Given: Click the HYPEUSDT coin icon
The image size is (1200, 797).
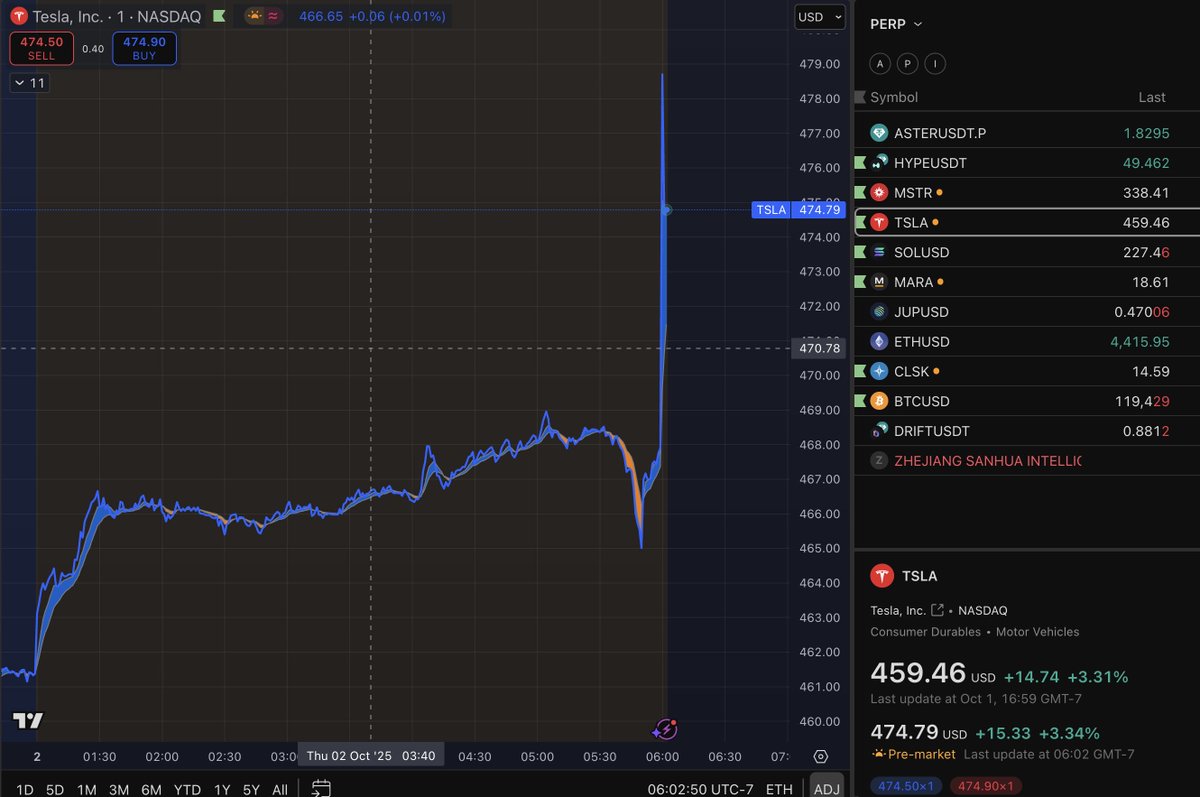Looking at the screenshot, I should click(x=879, y=163).
